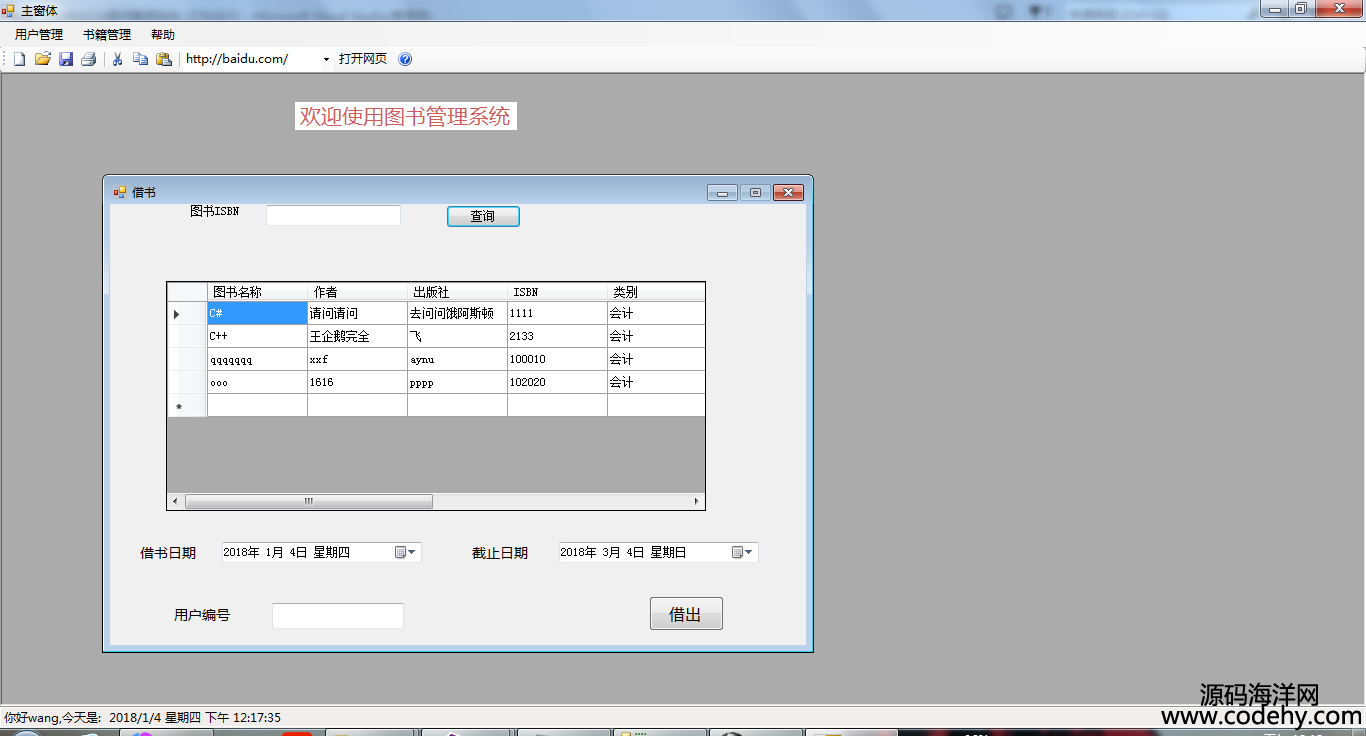Click the Save floppy disk icon

click(x=66, y=59)
